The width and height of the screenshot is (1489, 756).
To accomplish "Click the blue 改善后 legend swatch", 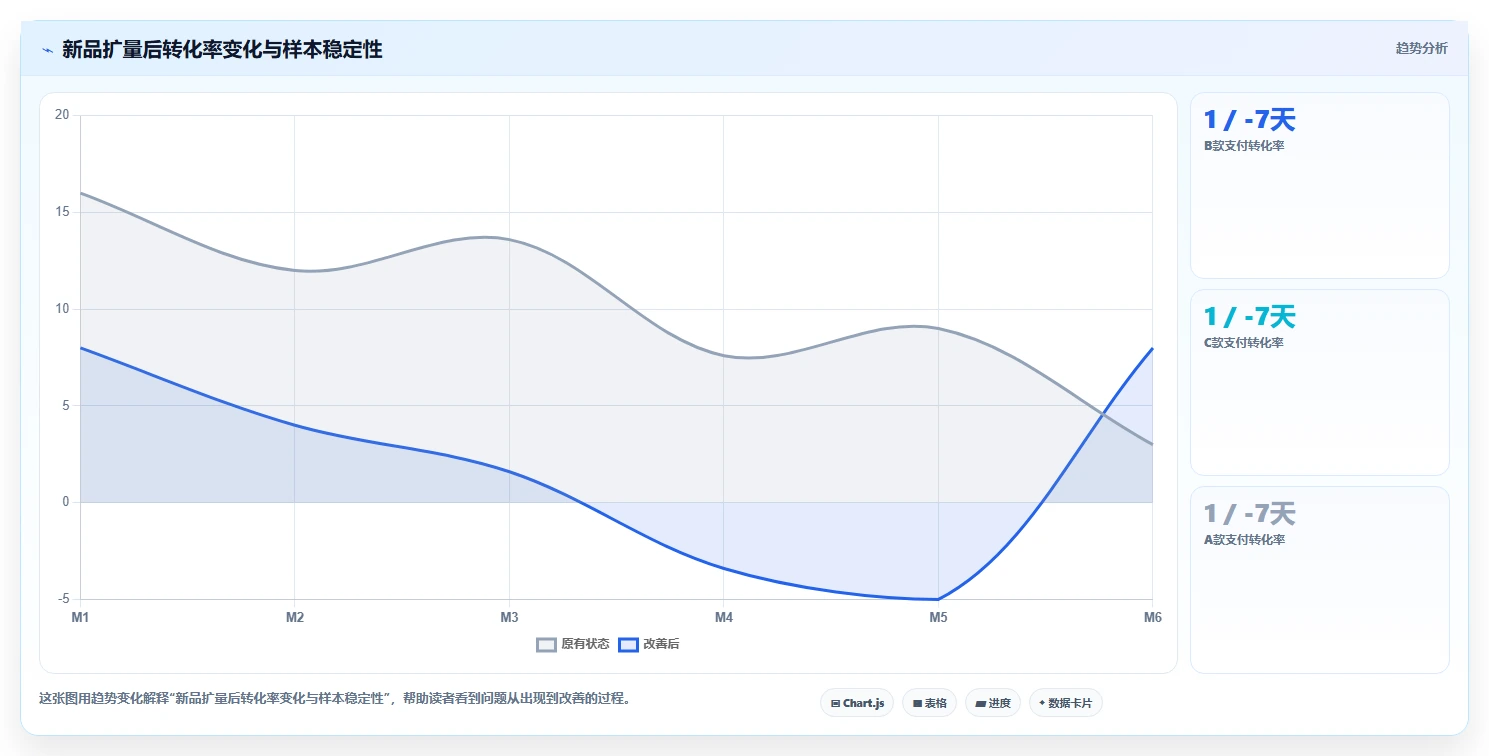I will click(628, 644).
